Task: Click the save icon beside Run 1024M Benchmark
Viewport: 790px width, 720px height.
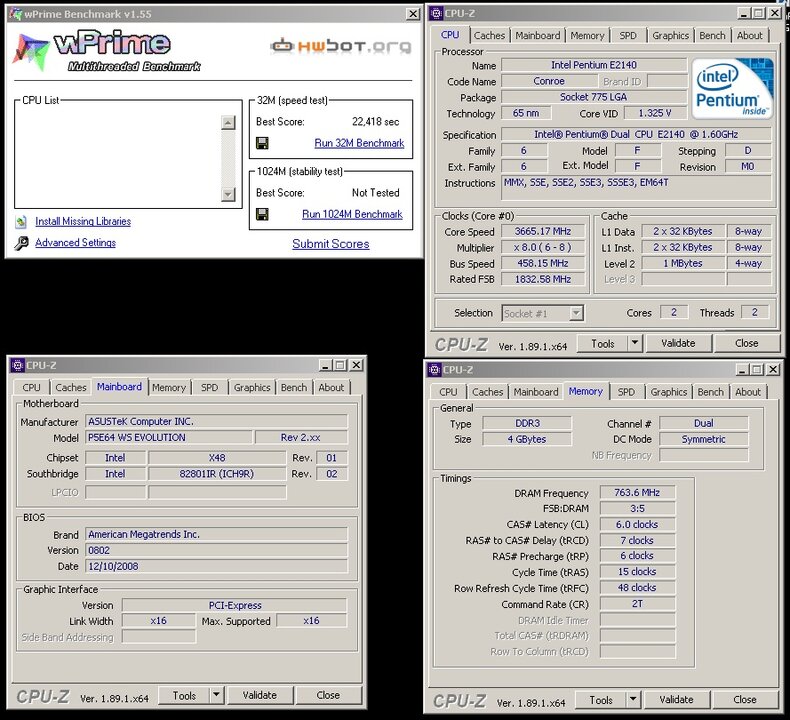Action: coord(262,215)
